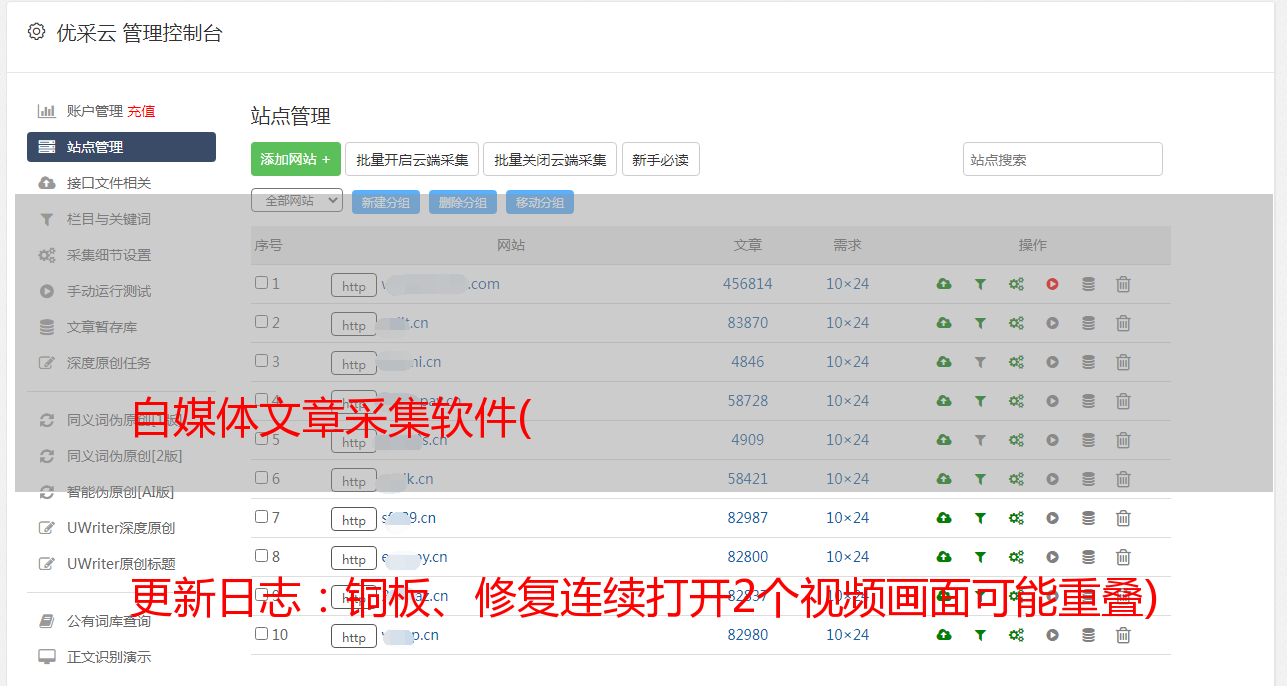Open the database icon in row 58421
Image resolution: width=1287 pixels, height=686 pixels.
[1088, 479]
